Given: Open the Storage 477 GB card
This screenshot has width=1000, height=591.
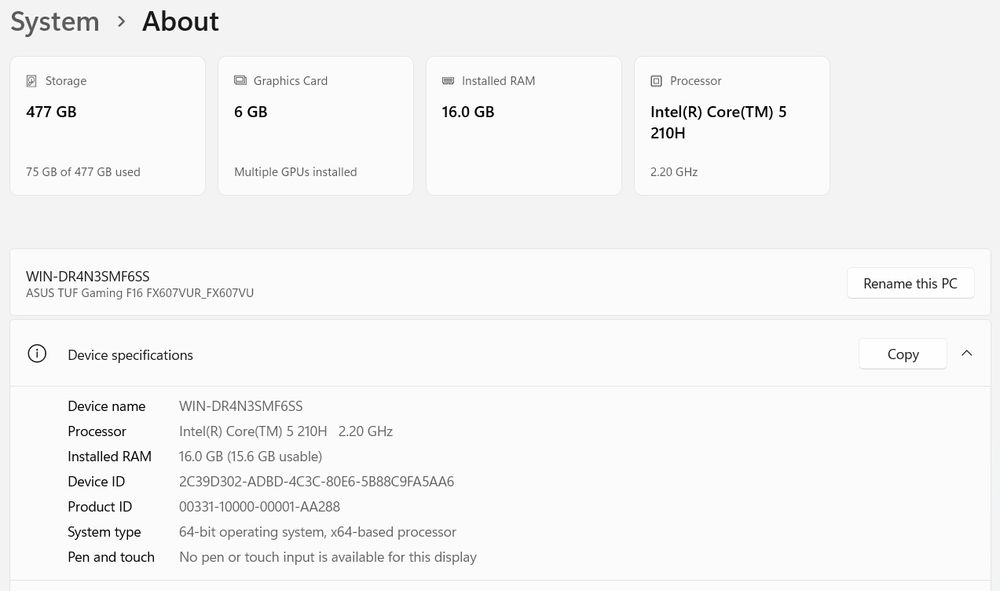Looking at the screenshot, I should pos(107,126).
